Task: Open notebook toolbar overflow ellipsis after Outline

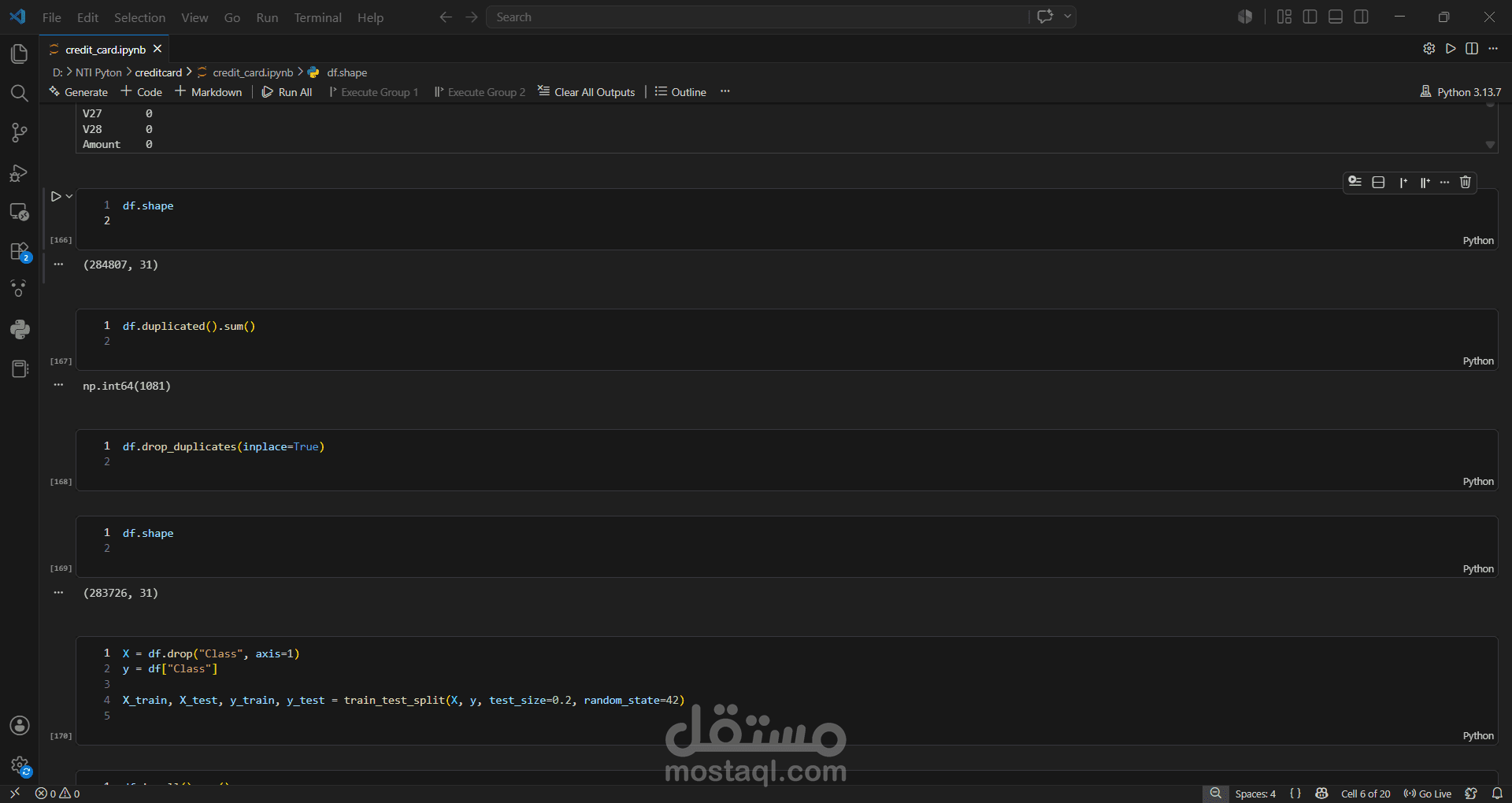Action: pos(725,91)
